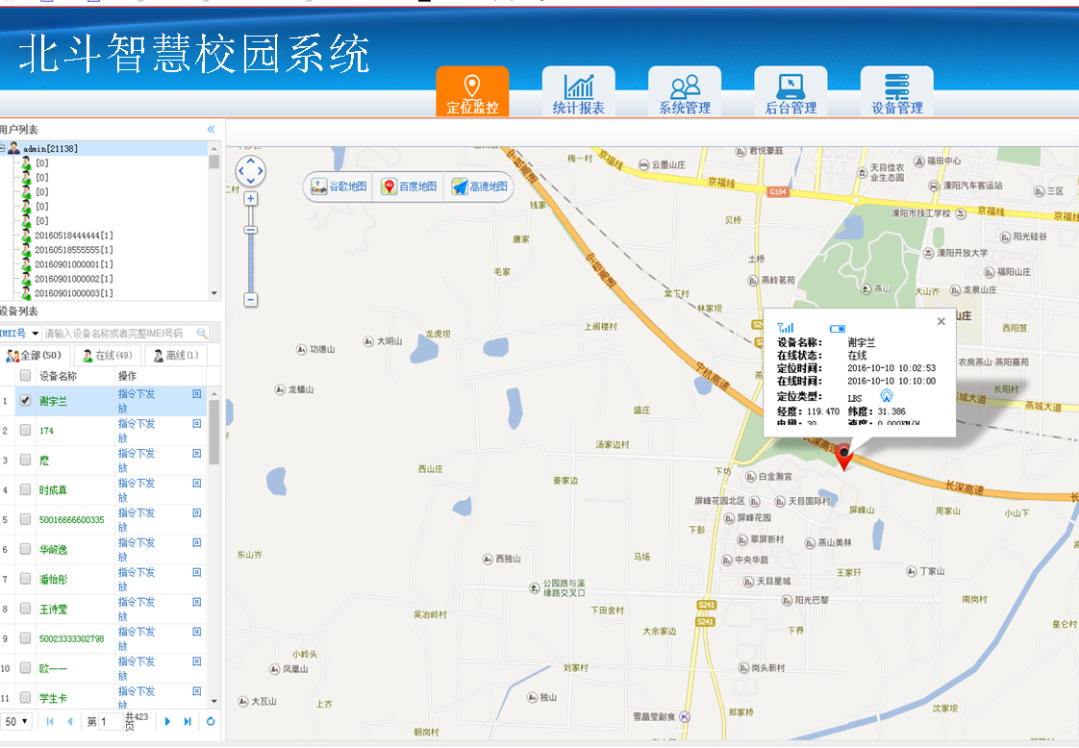This screenshot has width=1079, height=748.
Task: Click the detail icon in 谢宇兰 row
Action: (x=197, y=394)
